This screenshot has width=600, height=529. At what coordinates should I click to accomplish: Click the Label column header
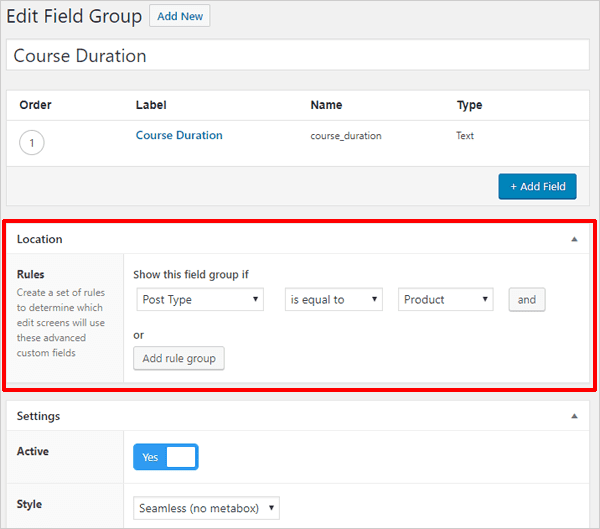[151, 105]
